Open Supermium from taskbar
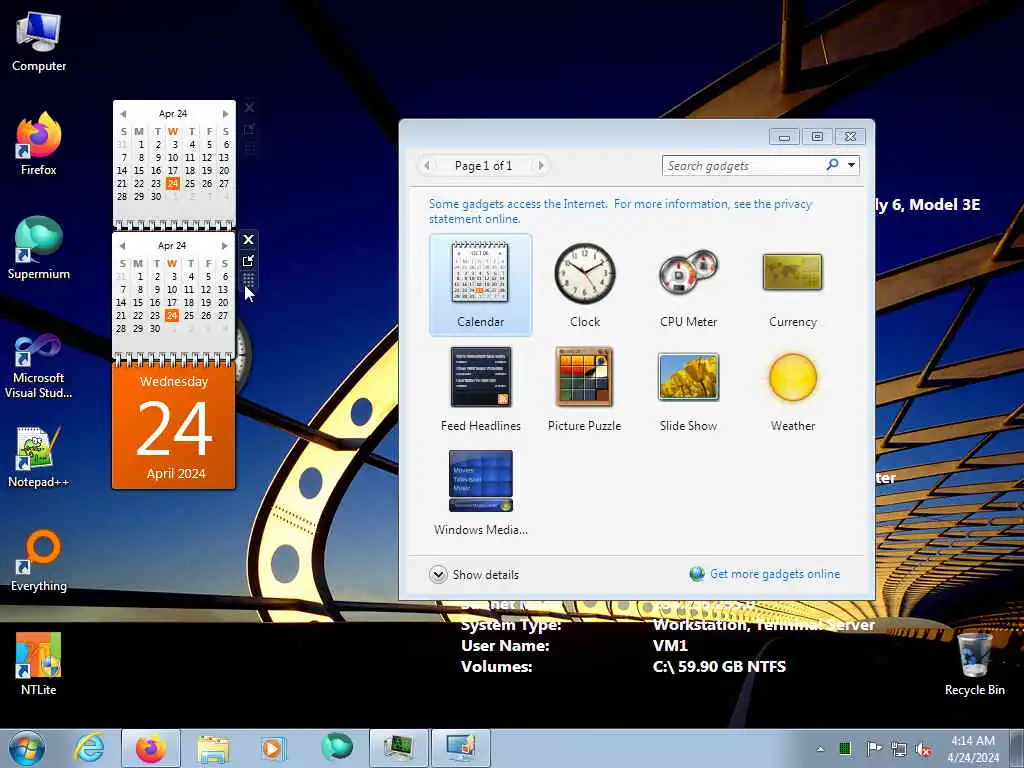Viewport: 1024px width, 768px height. (x=336, y=748)
